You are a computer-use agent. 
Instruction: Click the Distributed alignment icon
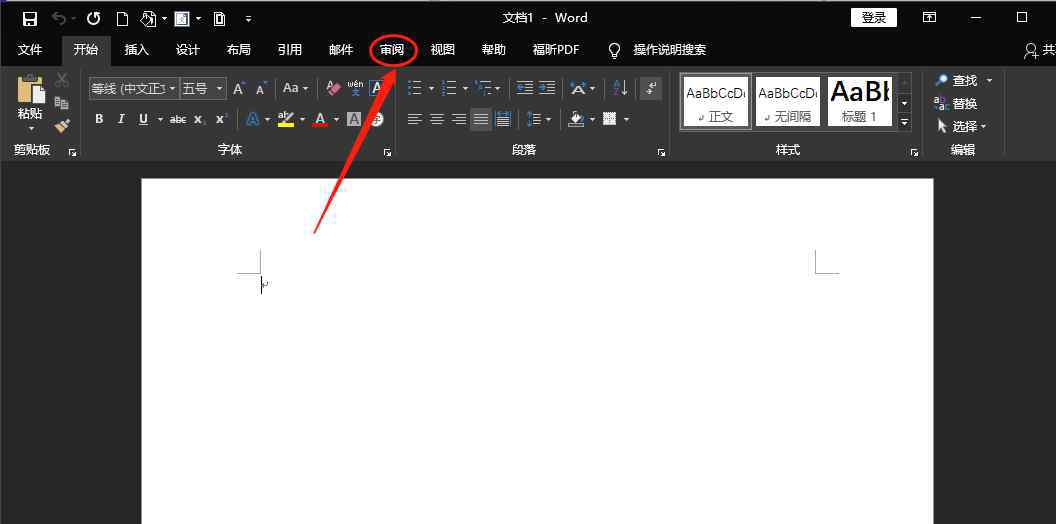(503, 119)
